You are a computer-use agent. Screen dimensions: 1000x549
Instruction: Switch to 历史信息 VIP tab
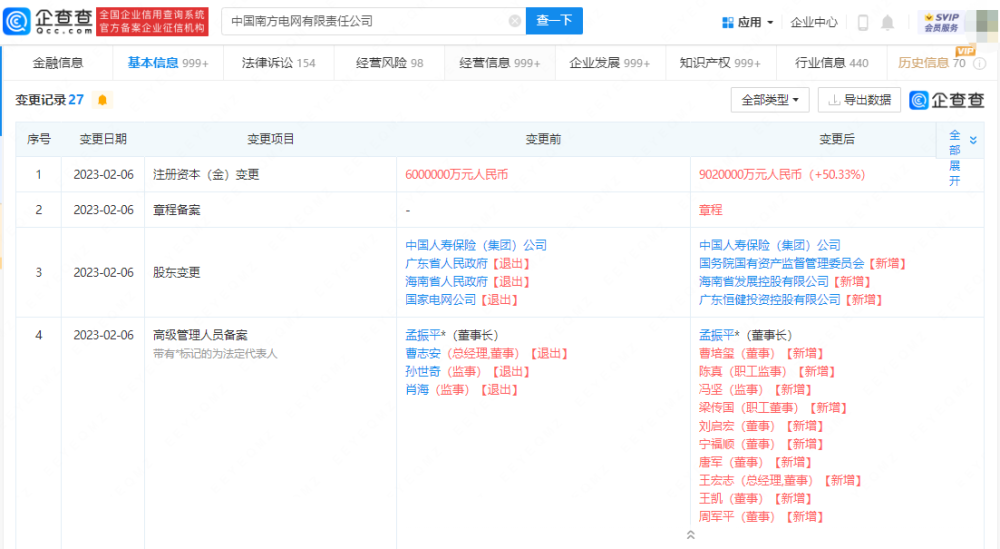click(x=931, y=62)
